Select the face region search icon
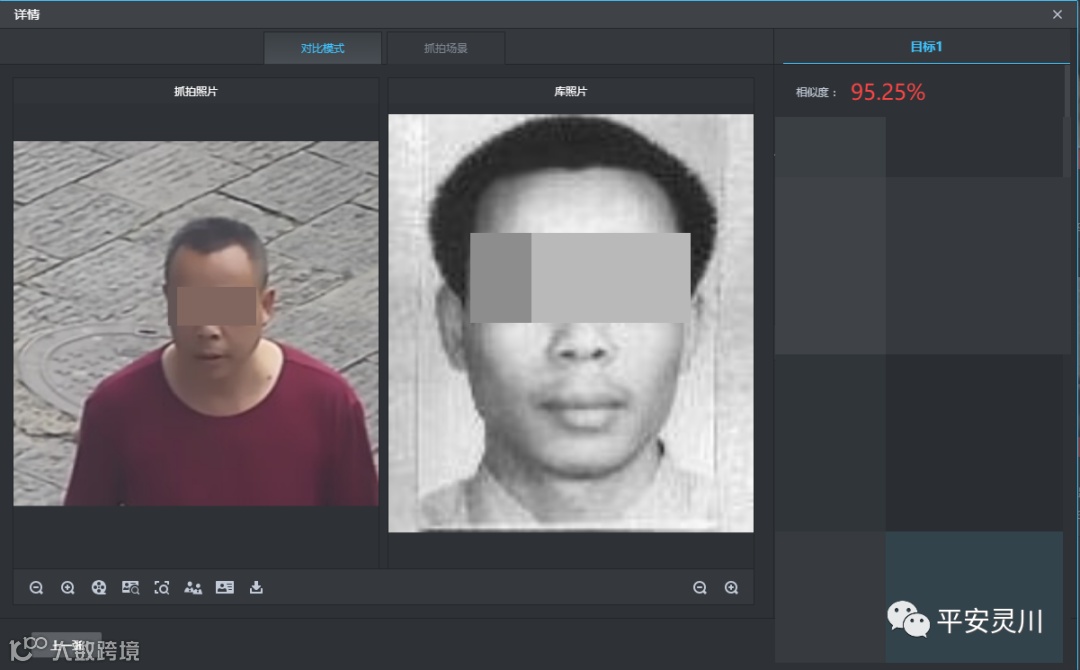Screen dimensions: 1080x670 click(x=162, y=587)
